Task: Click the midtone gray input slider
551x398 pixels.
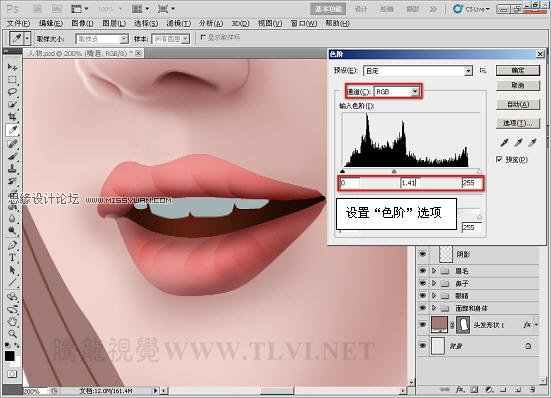Action: (394, 171)
